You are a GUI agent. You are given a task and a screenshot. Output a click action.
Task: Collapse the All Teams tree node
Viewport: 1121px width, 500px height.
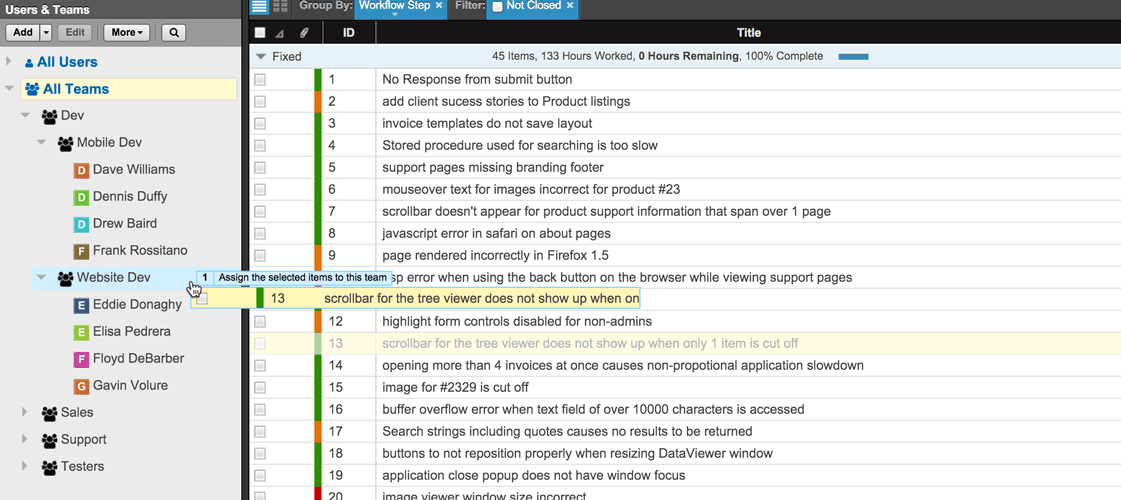[9, 89]
